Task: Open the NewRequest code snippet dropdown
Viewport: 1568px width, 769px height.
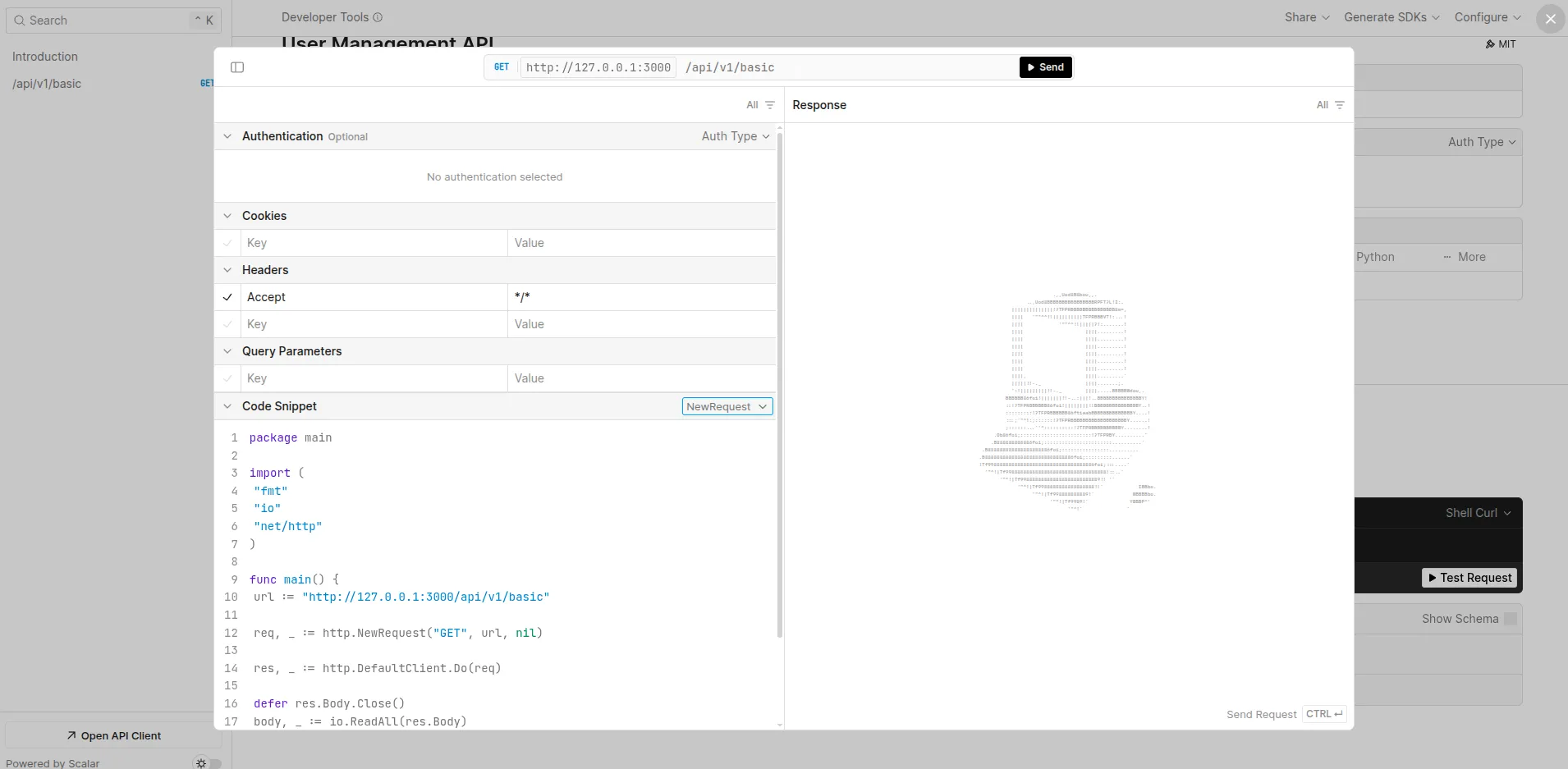Action: pos(727,405)
